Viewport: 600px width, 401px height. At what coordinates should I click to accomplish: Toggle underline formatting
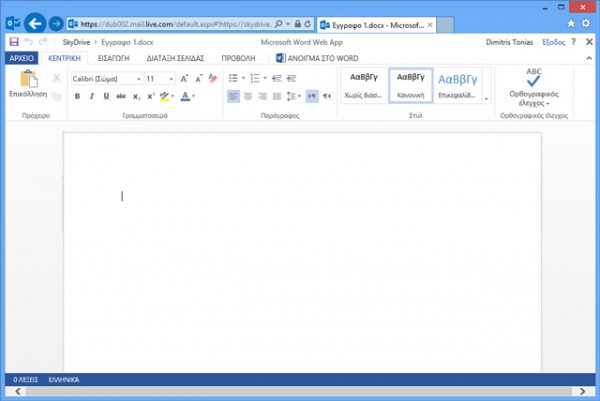click(x=106, y=96)
